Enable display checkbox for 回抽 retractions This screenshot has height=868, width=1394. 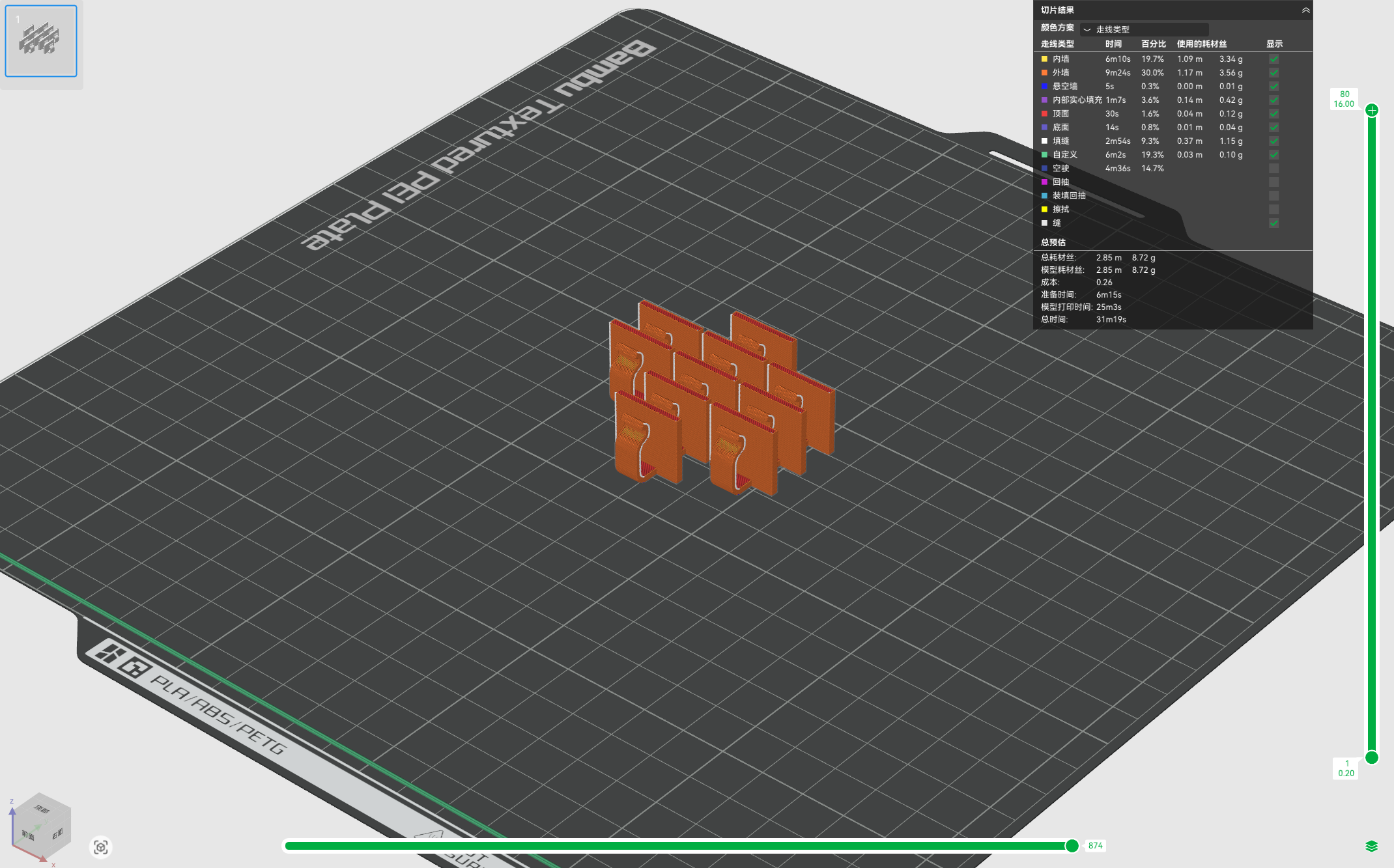click(x=1273, y=182)
